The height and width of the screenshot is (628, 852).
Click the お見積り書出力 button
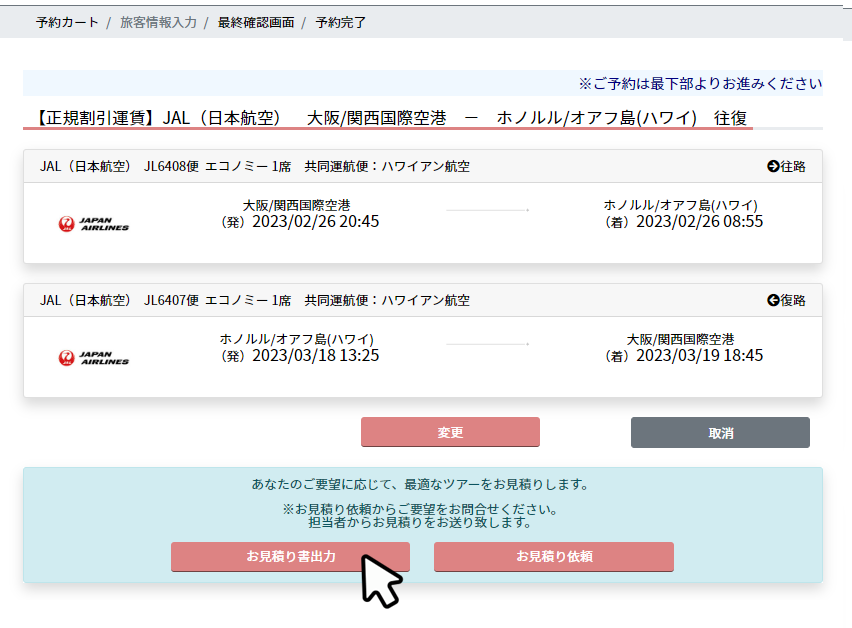click(290, 557)
